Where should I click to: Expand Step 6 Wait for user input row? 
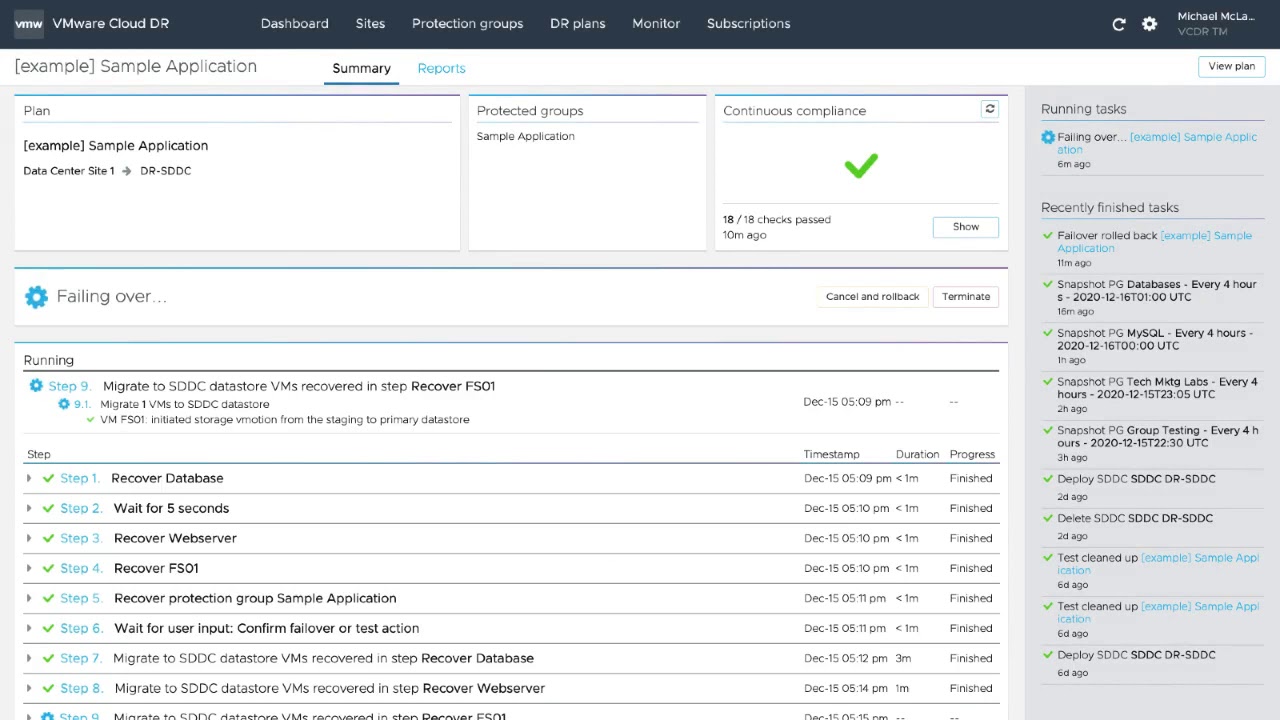pyautogui.click(x=29, y=628)
